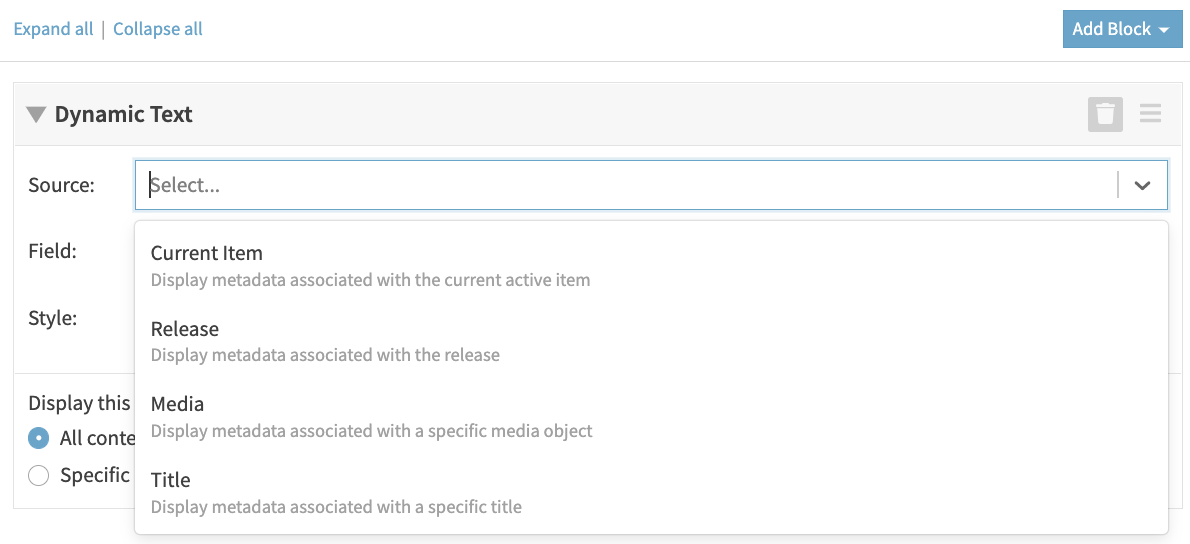Click the drag handle icon on Dynamic Text
Image resolution: width=1190 pixels, height=544 pixels.
point(1150,114)
